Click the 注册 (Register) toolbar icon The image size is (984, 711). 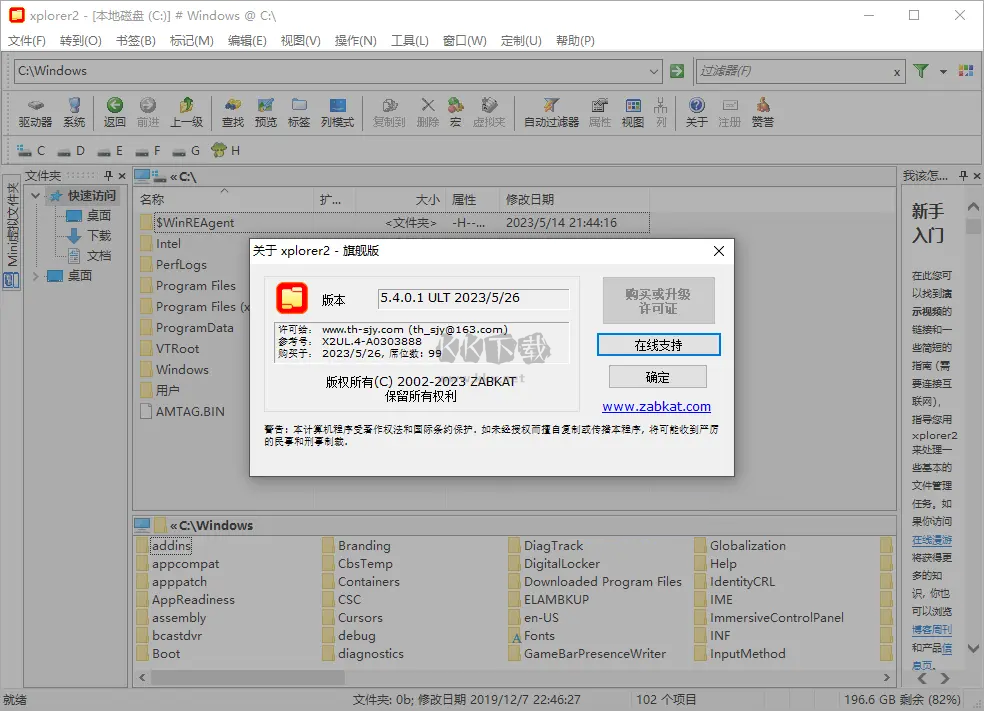point(730,110)
